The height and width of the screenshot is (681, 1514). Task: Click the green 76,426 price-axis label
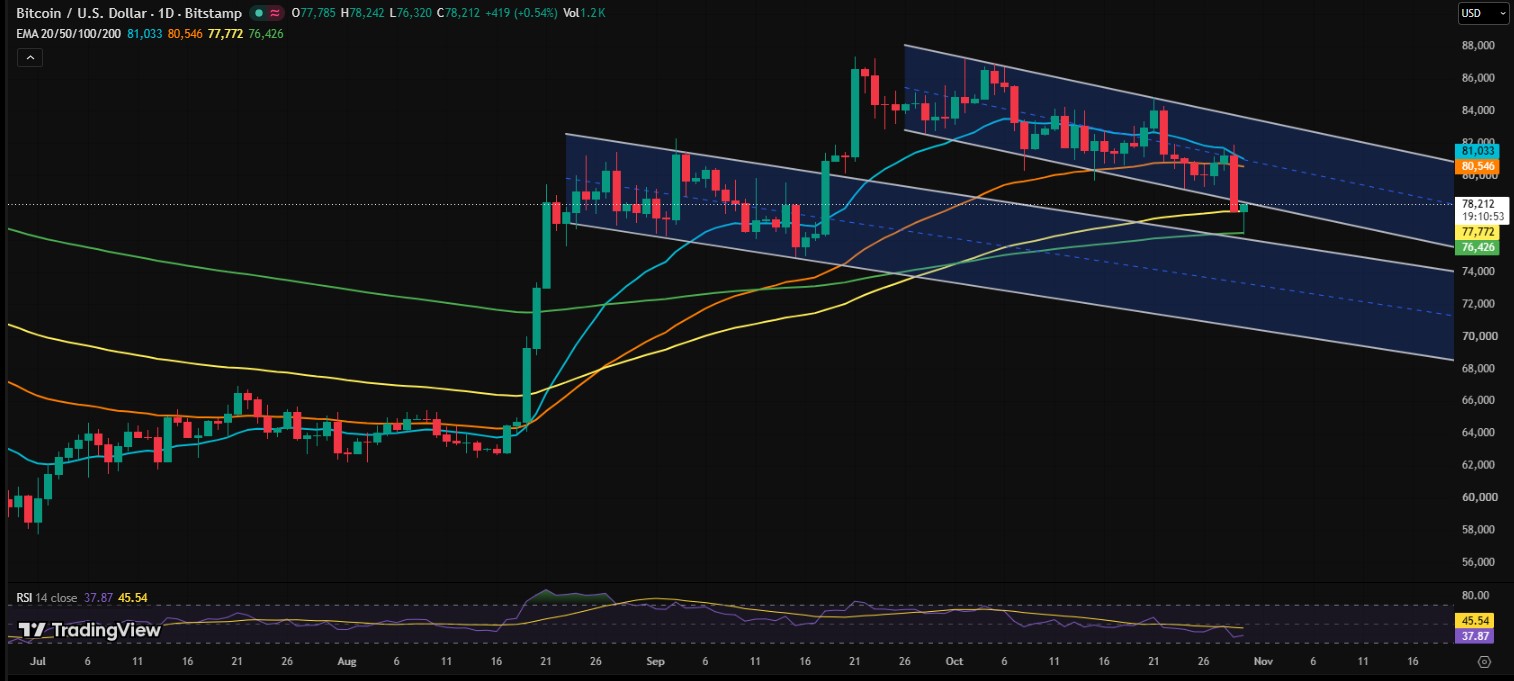pyautogui.click(x=1478, y=247)
